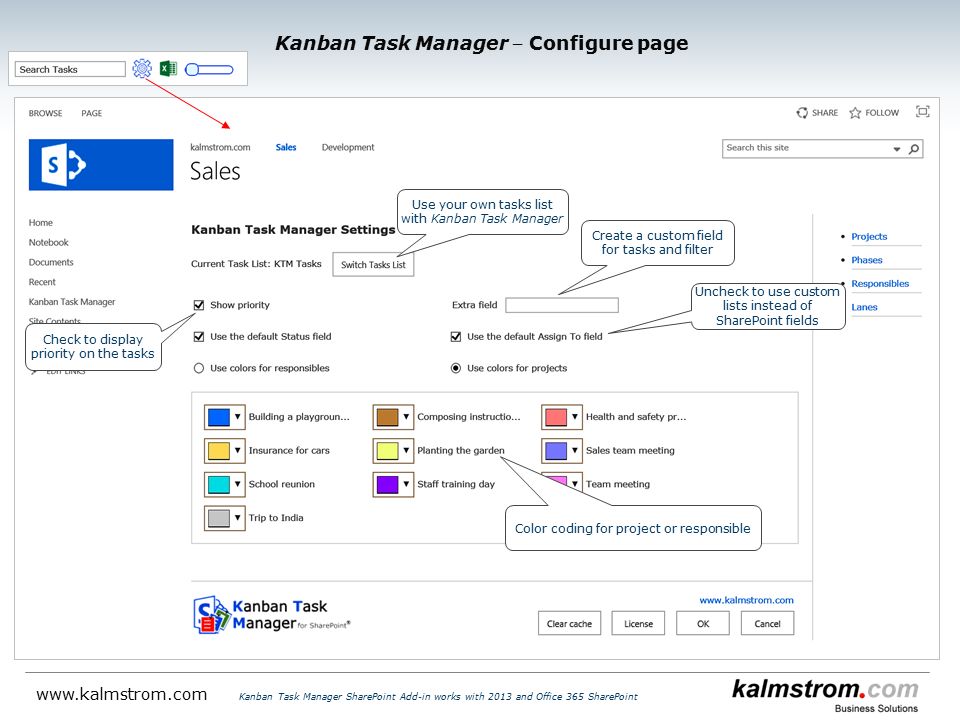
Task: Open Recent in left navigation
Action: (42, 282)
